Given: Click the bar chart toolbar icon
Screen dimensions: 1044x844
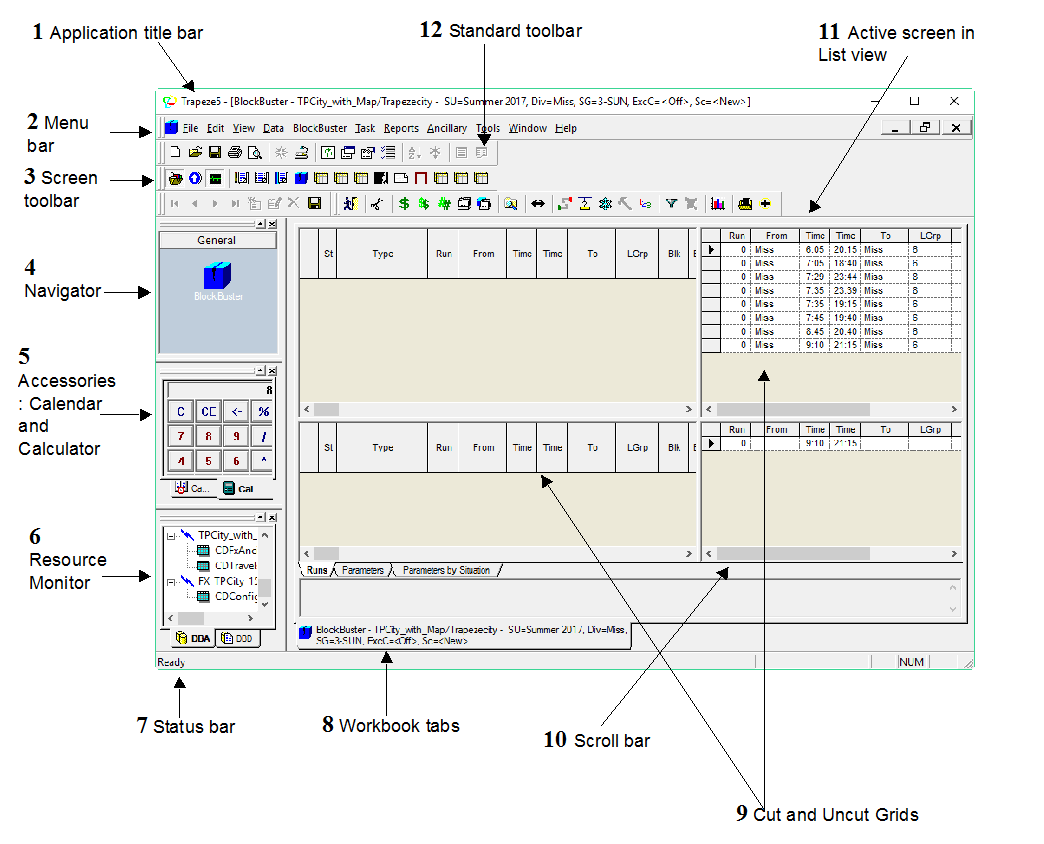Looking at the screenshot, I should coord(717,203).
